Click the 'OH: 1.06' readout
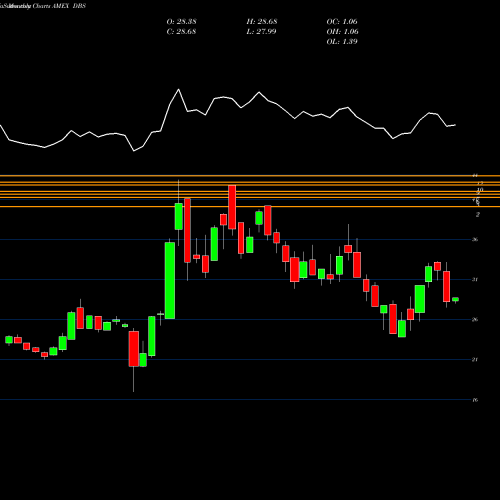The height and width of the screenshot is (500, 500). pos(342,32)
